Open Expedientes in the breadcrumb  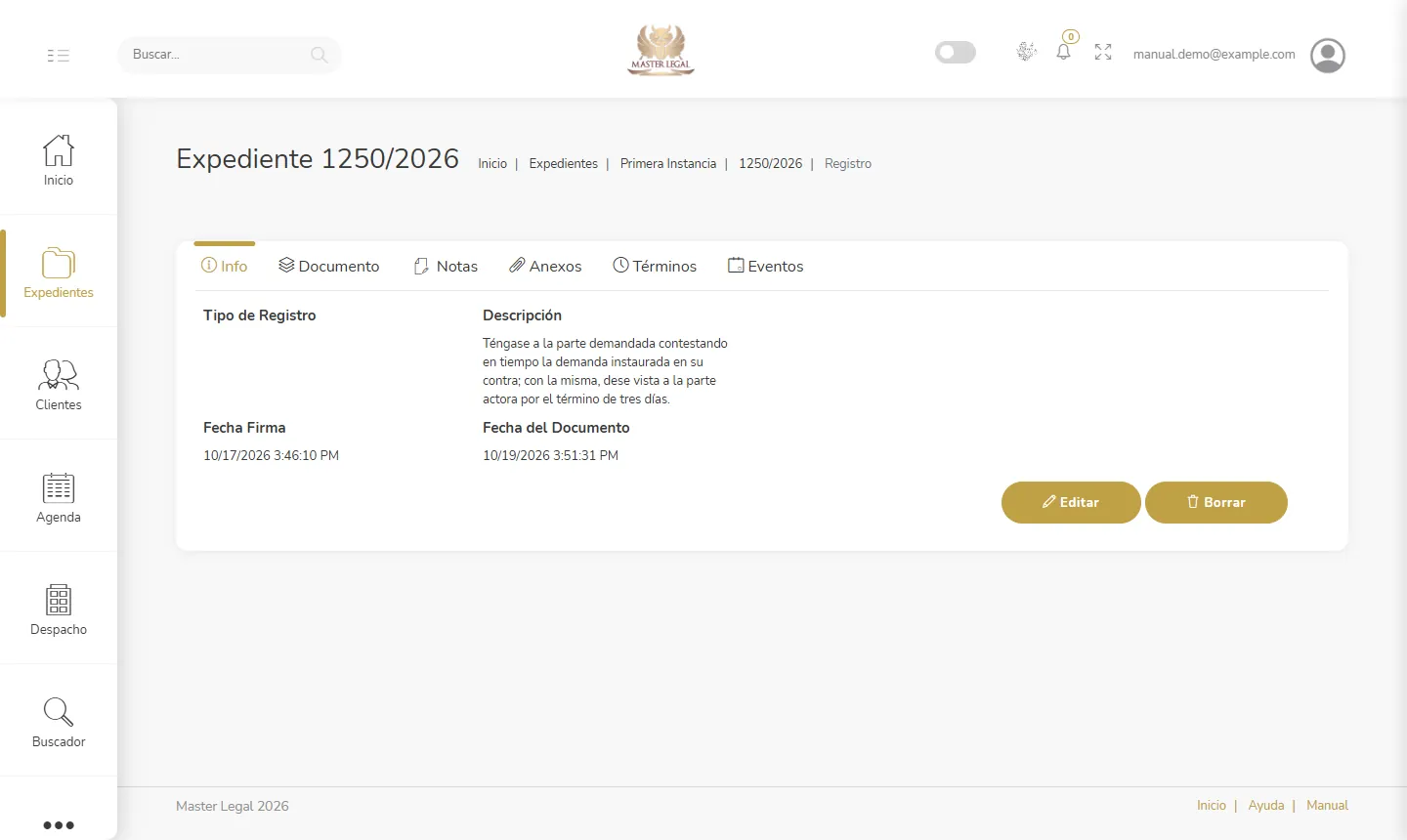[x=564, y=164]
